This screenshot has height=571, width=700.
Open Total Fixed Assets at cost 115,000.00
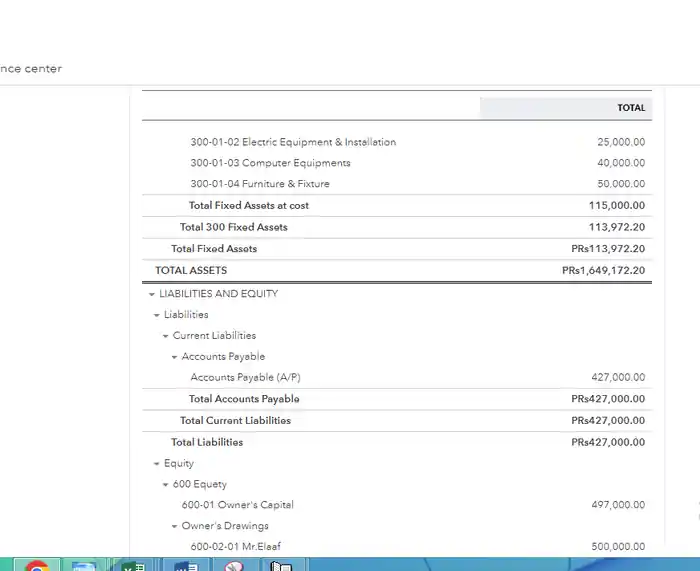617,205
